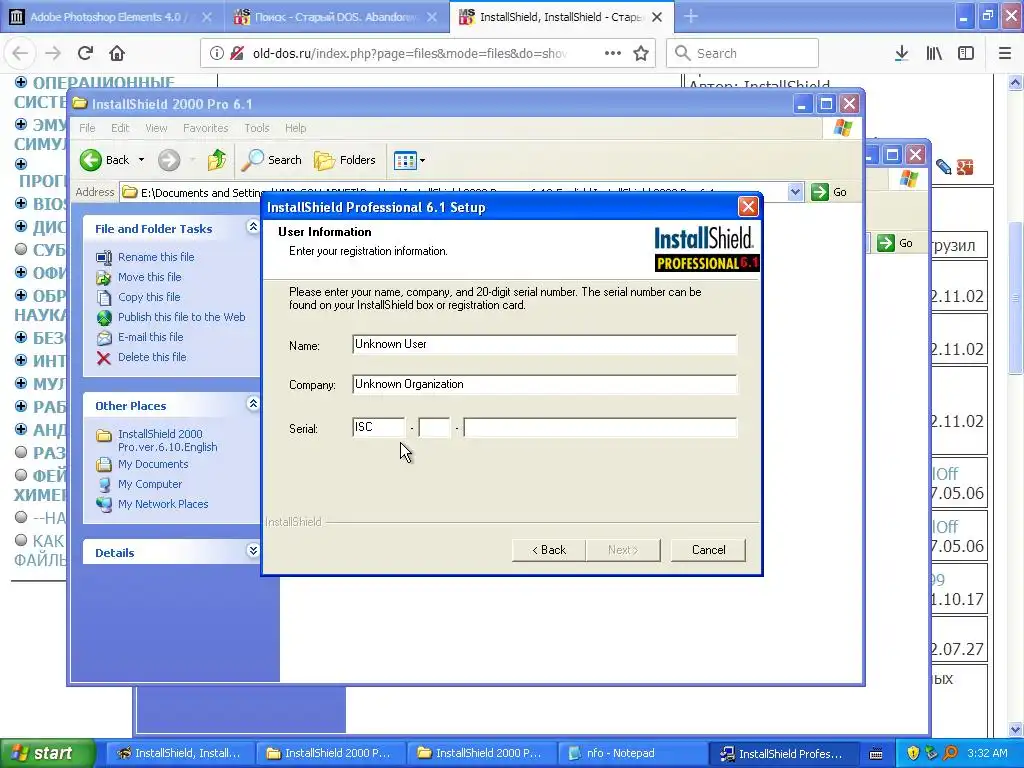The image size is (1024, 768).
Task: Click E-mail this file
Action: (x=150, y=337)
